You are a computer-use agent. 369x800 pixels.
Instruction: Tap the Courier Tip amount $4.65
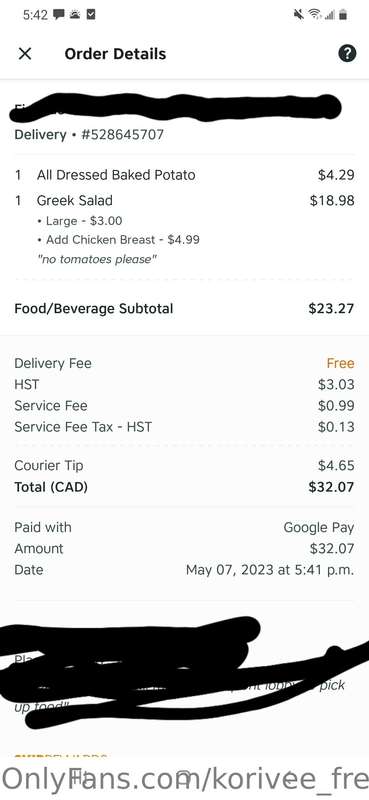336,465
